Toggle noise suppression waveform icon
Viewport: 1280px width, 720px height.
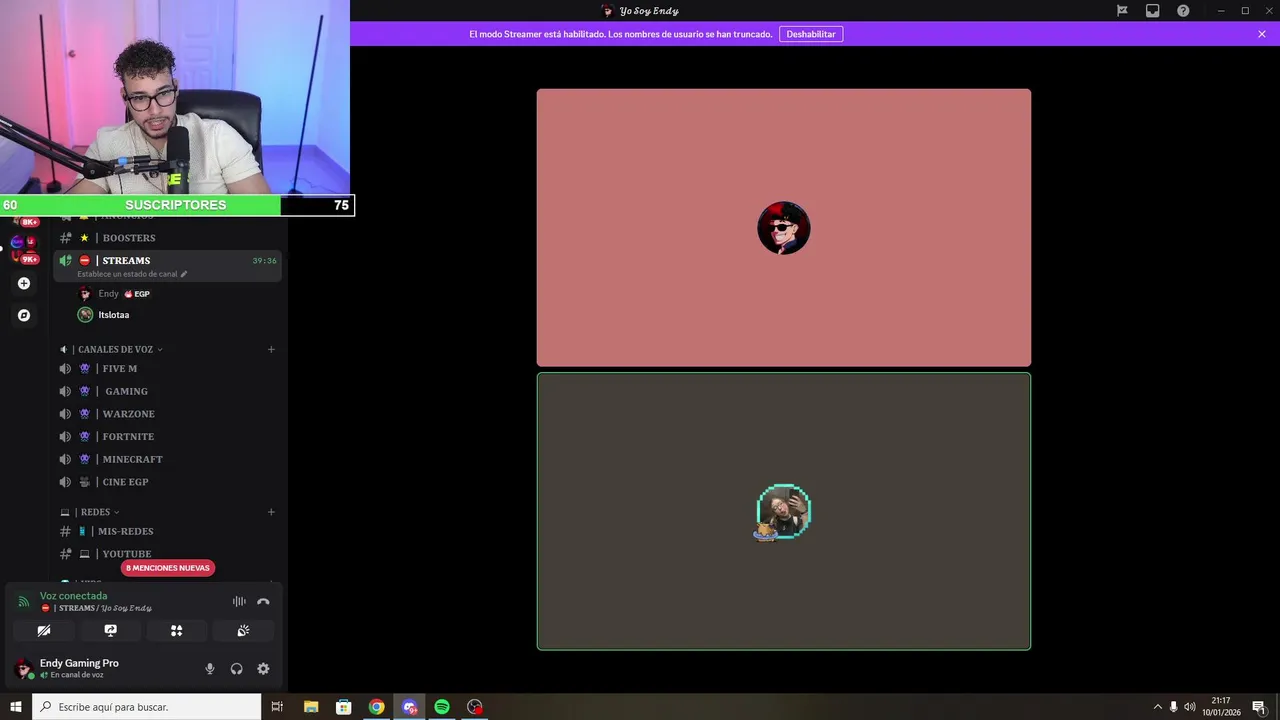pyautogui.click(x=239, y=601)
